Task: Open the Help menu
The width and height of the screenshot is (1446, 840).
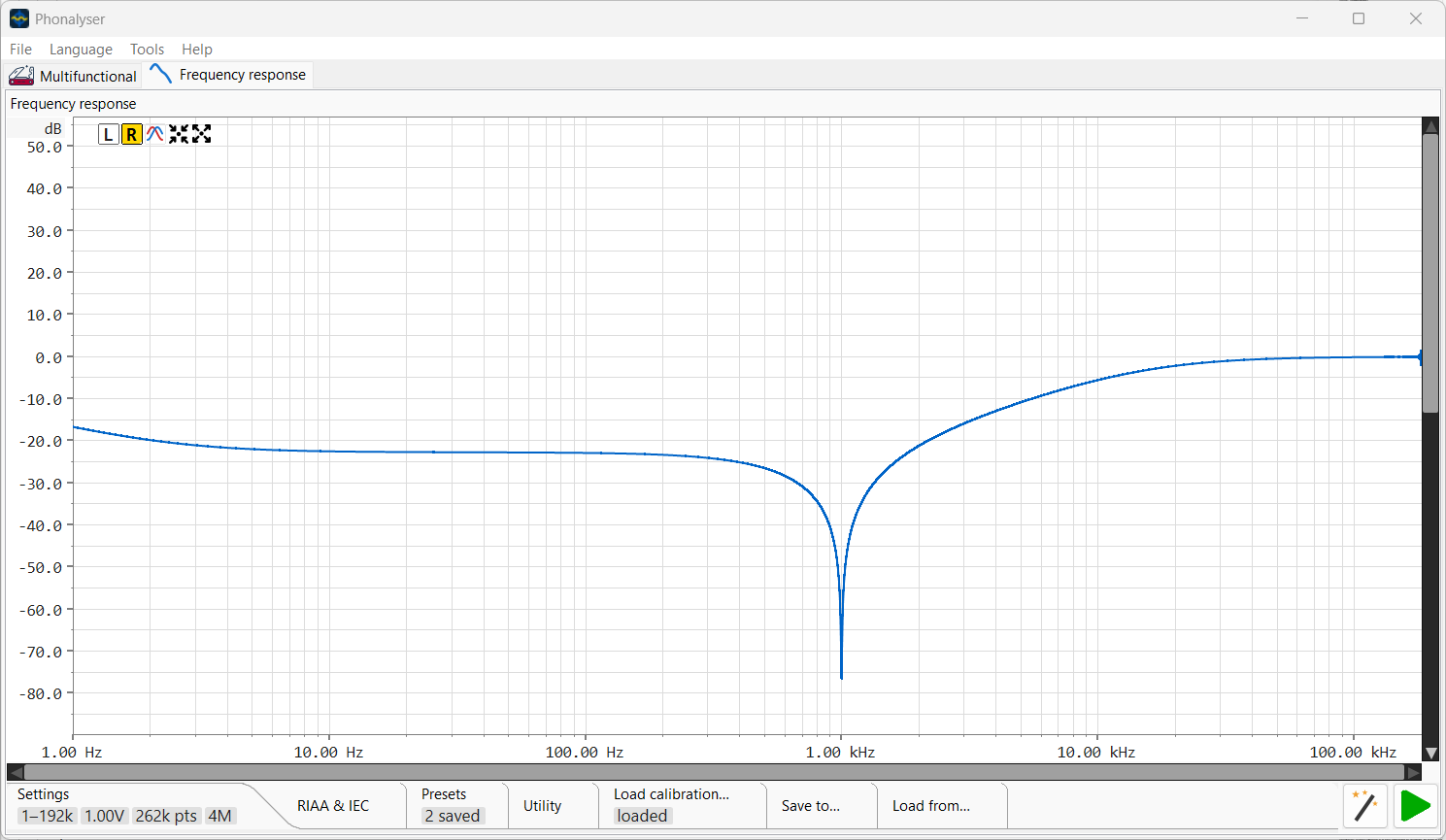Action: [196, 49]
